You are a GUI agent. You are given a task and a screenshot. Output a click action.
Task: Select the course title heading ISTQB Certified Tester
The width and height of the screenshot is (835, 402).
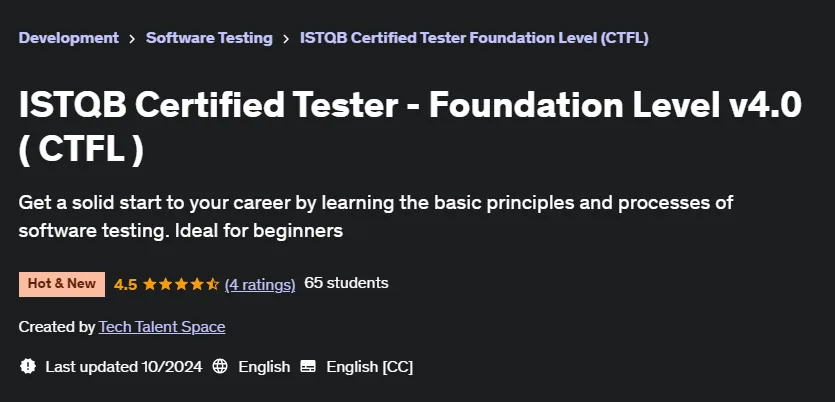click(410, 128)
